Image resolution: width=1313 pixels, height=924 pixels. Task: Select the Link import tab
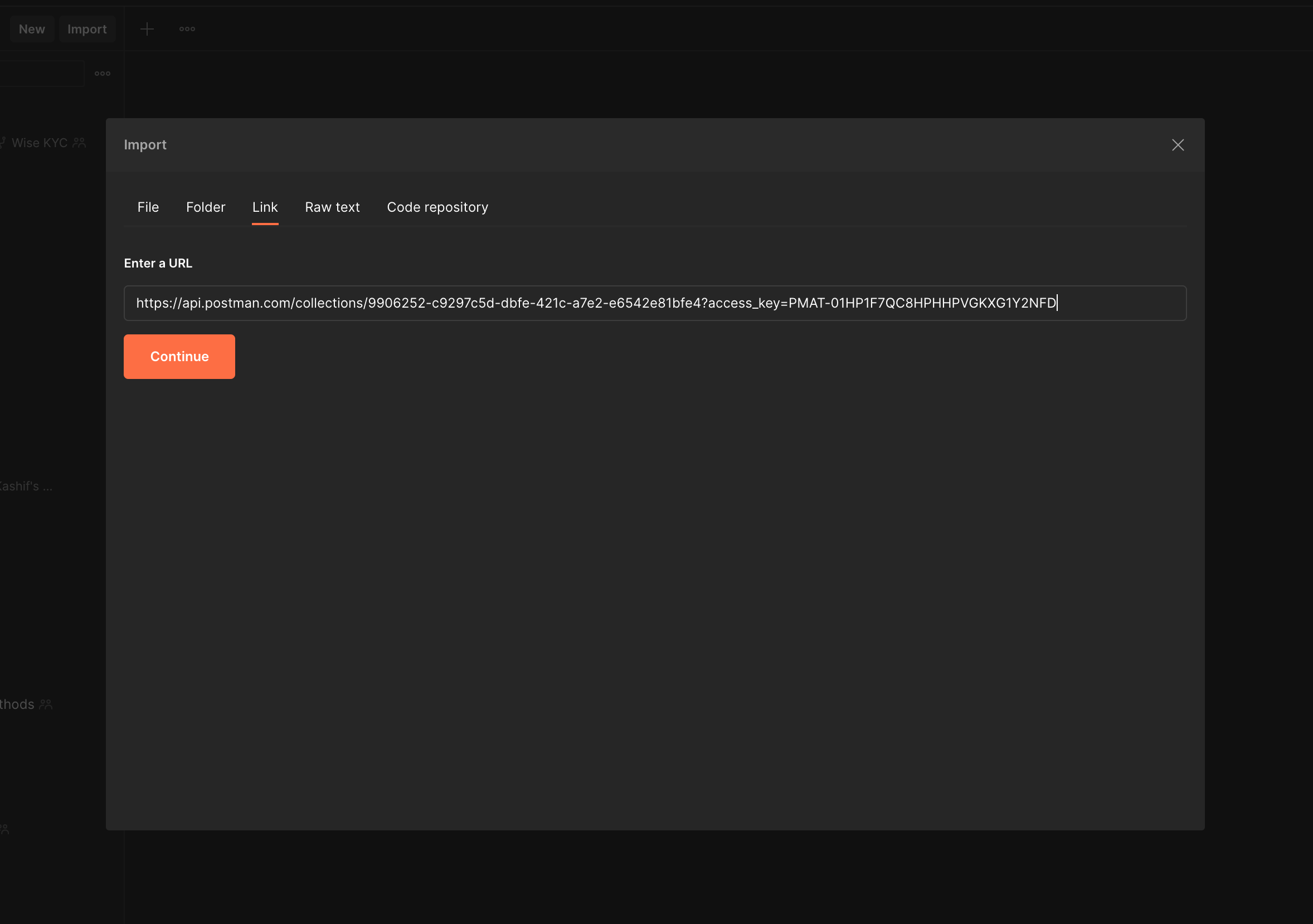click(265, 207)
